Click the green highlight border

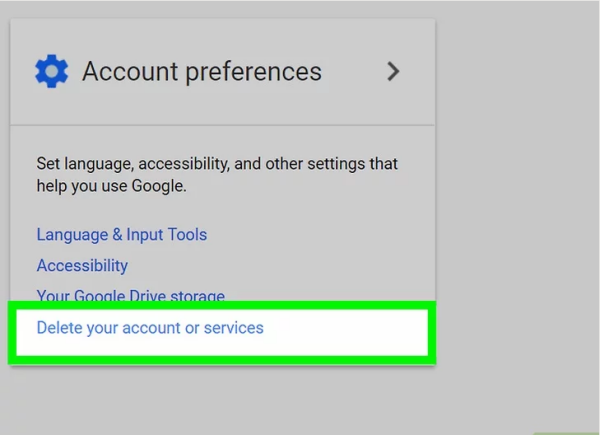pyautogui.click(x=222, y=305)
